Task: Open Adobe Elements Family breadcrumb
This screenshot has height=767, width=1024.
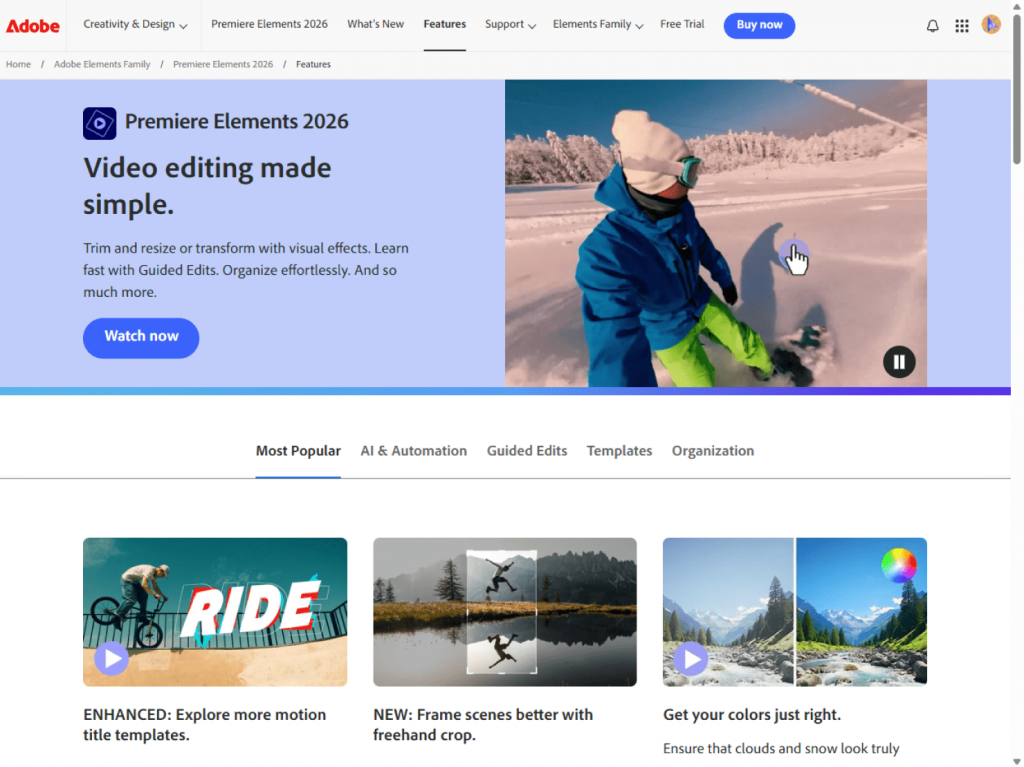Action: [x=102, y=64]
